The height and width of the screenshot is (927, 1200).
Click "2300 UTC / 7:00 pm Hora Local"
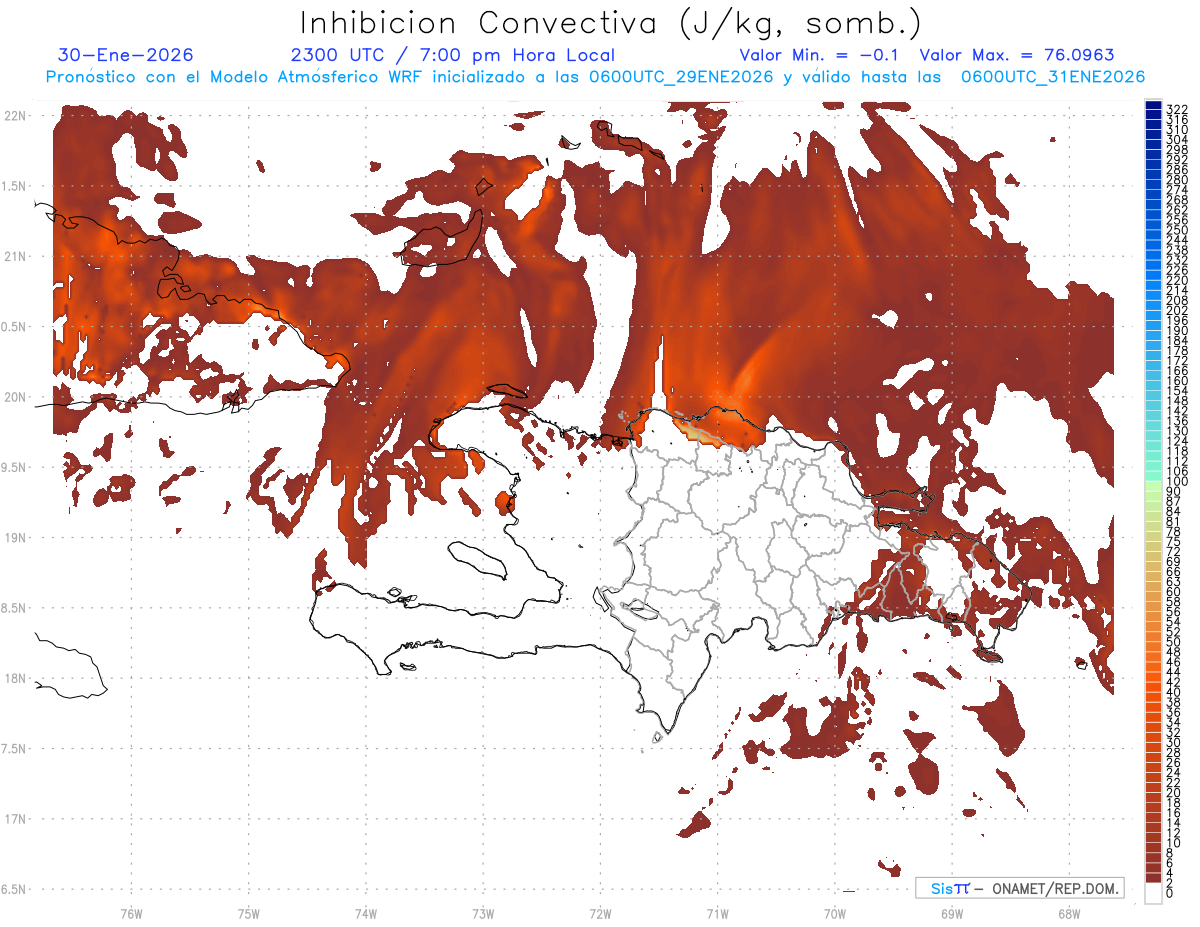pyautogui.click(x=452, y=55)
